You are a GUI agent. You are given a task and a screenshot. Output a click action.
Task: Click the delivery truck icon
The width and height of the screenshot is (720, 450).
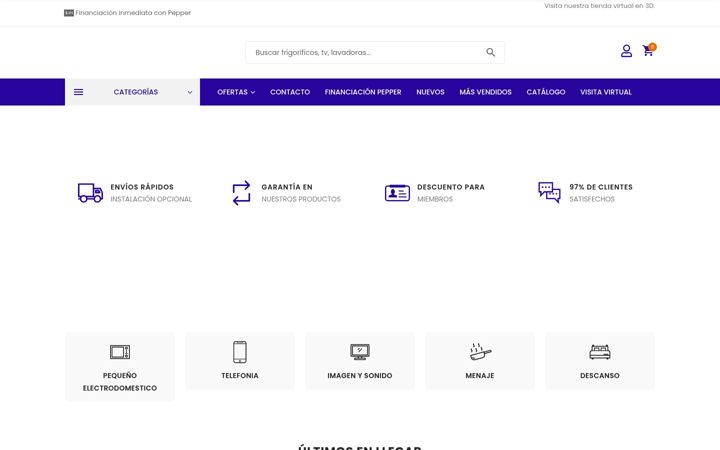tap(90, 193)
